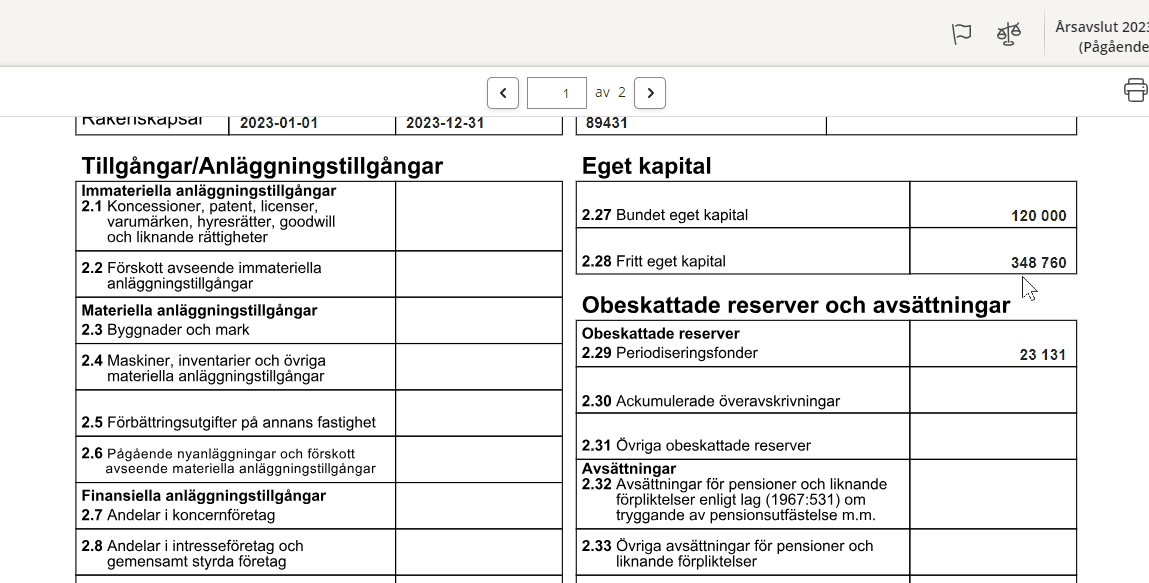This screenshot has height=583, width=1149.
Task: Go to the next page with right chevron
Action: pos(650,93)
